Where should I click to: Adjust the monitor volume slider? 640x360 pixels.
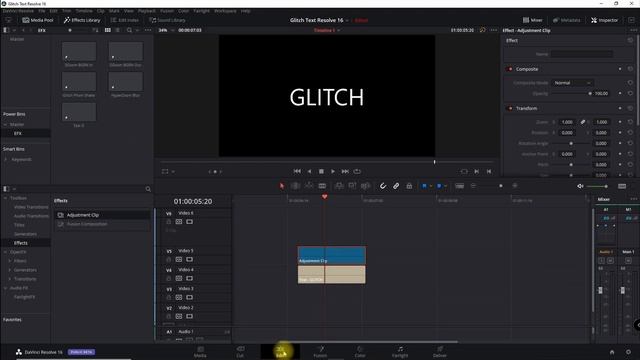coord(597,187)
